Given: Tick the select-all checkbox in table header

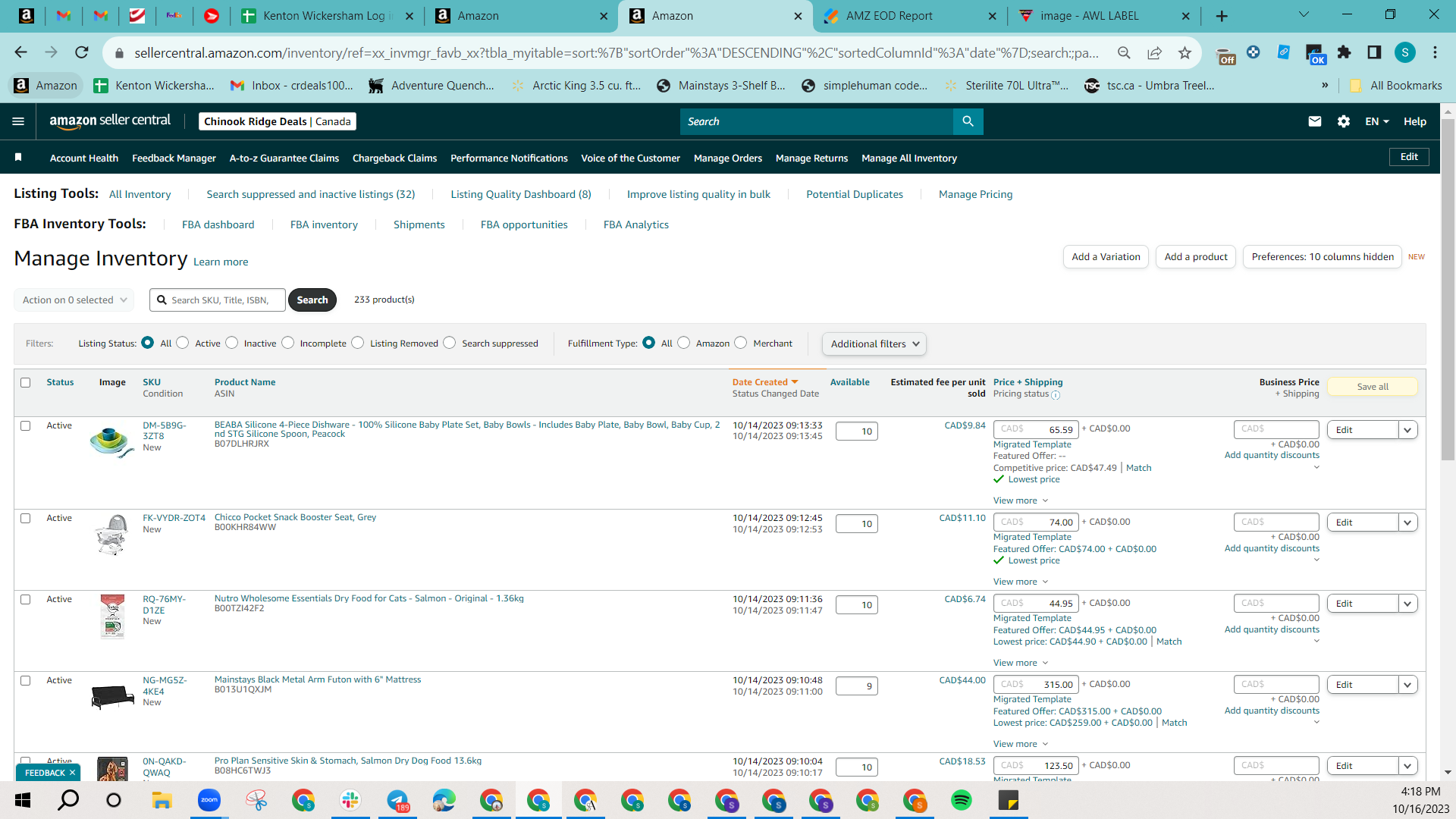Looking at the screenshot, I should pyautogui.click(x=26, y=383).
